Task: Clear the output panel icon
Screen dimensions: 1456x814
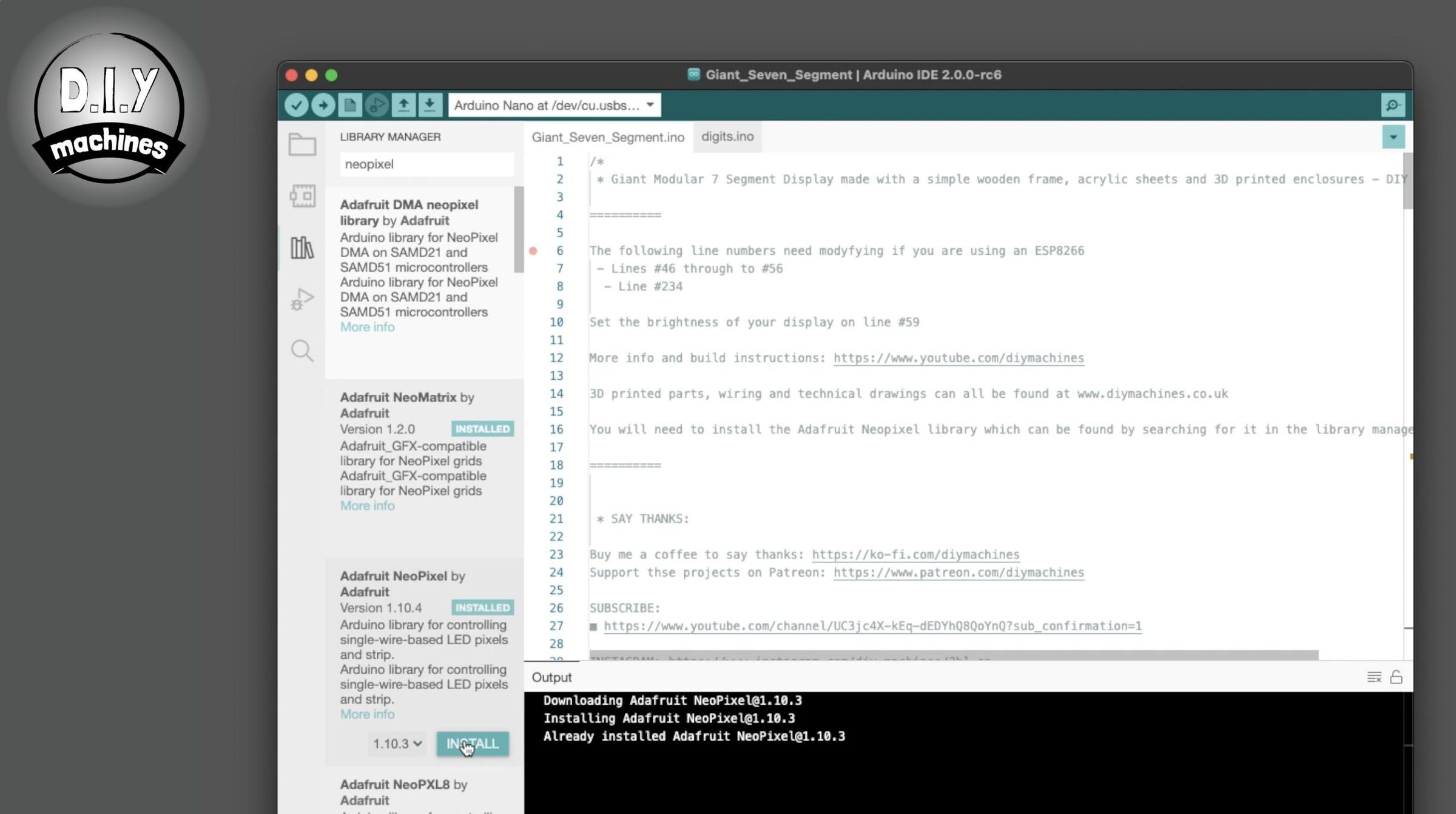Action: point(1374,677)
